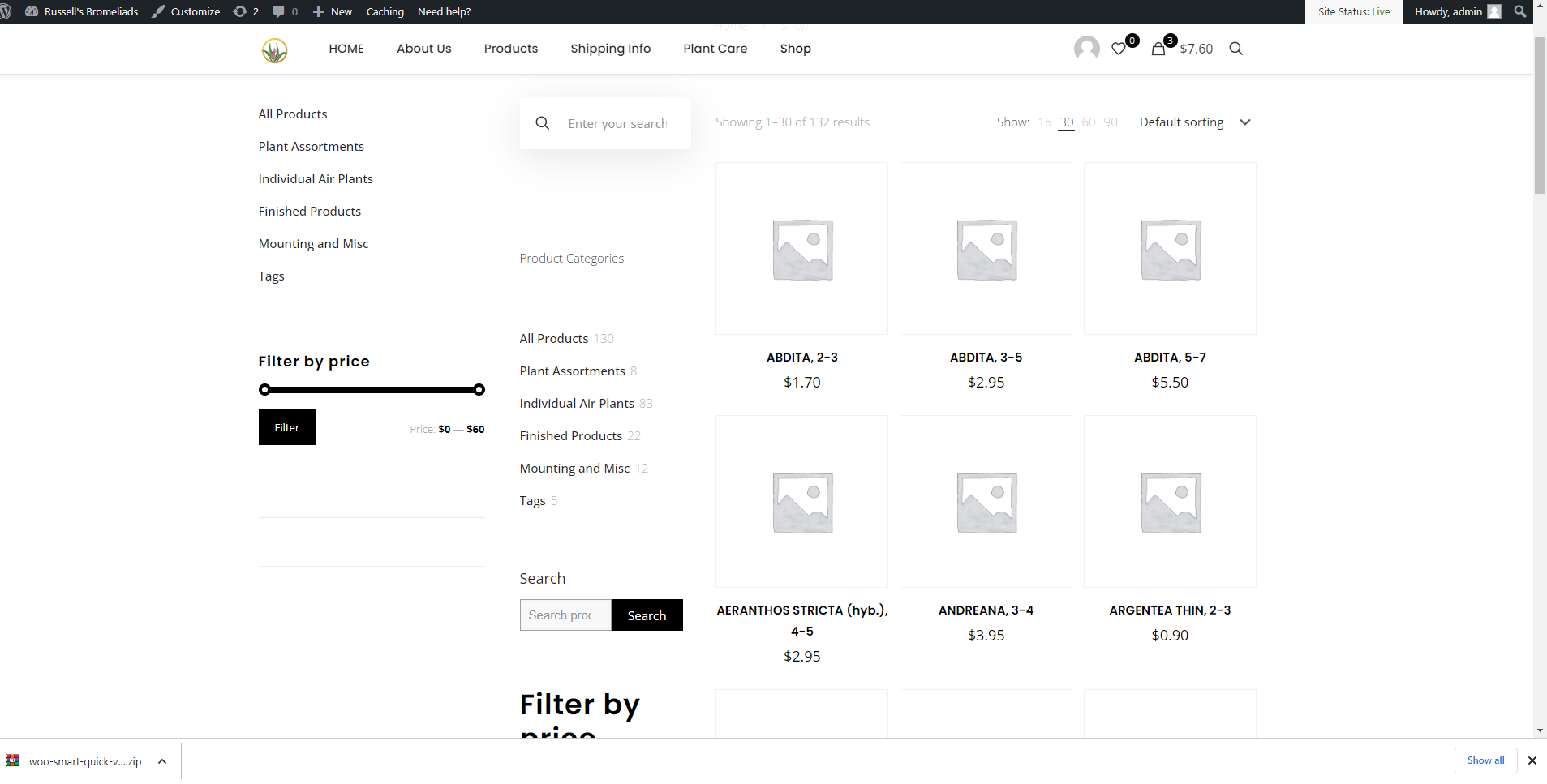Click the magnifier icon in the search box
Viewport: 1547px width, 784px height.
pos(543,123)
